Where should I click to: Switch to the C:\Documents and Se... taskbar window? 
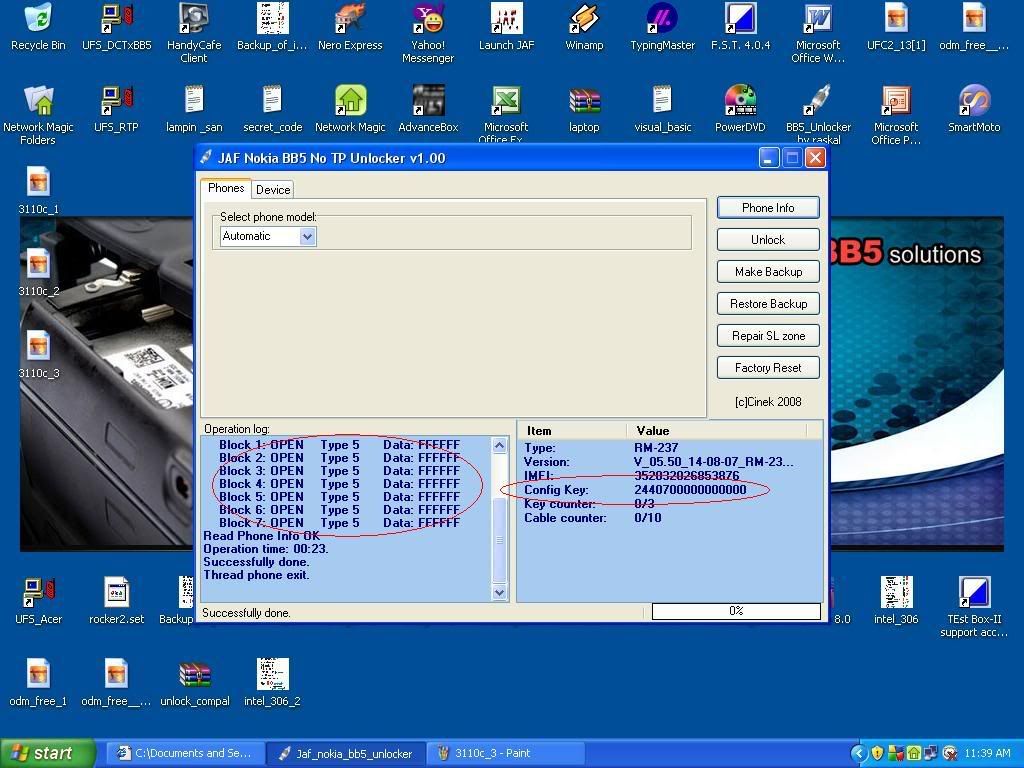tap(187, 754)
